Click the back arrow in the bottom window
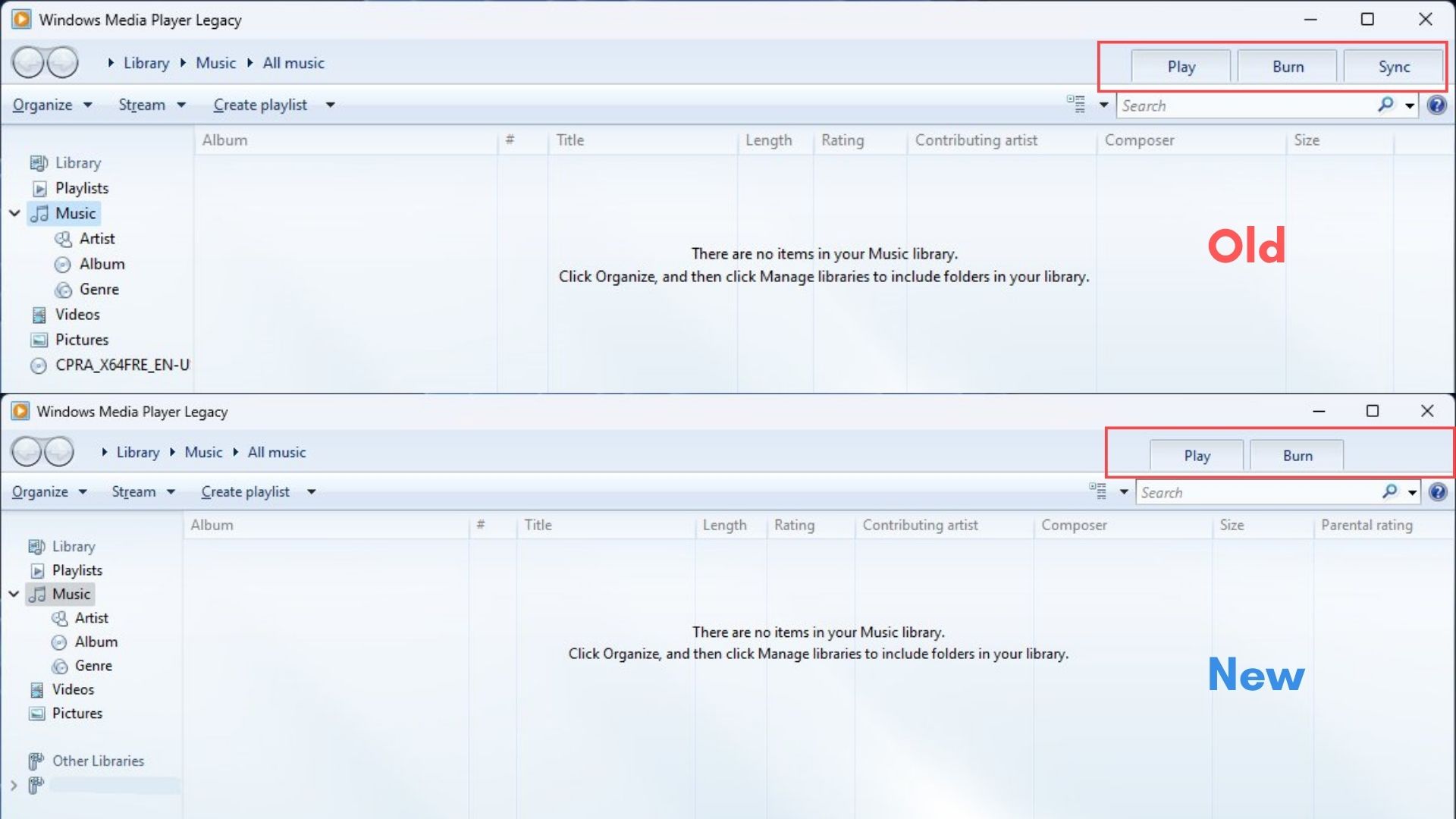 27,452
